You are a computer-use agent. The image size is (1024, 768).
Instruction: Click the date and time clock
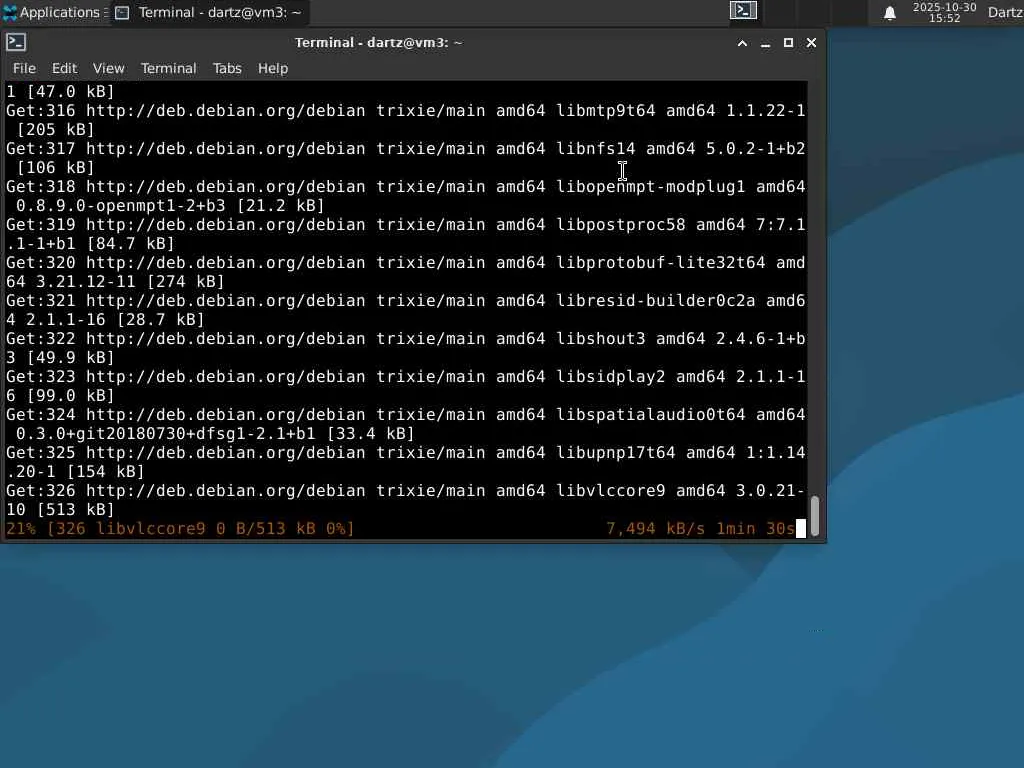944,12
